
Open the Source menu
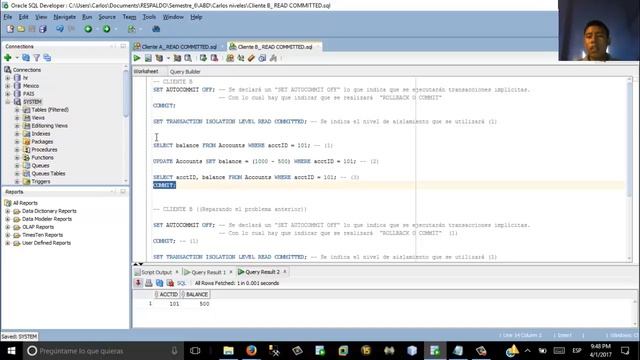point(107,17)
